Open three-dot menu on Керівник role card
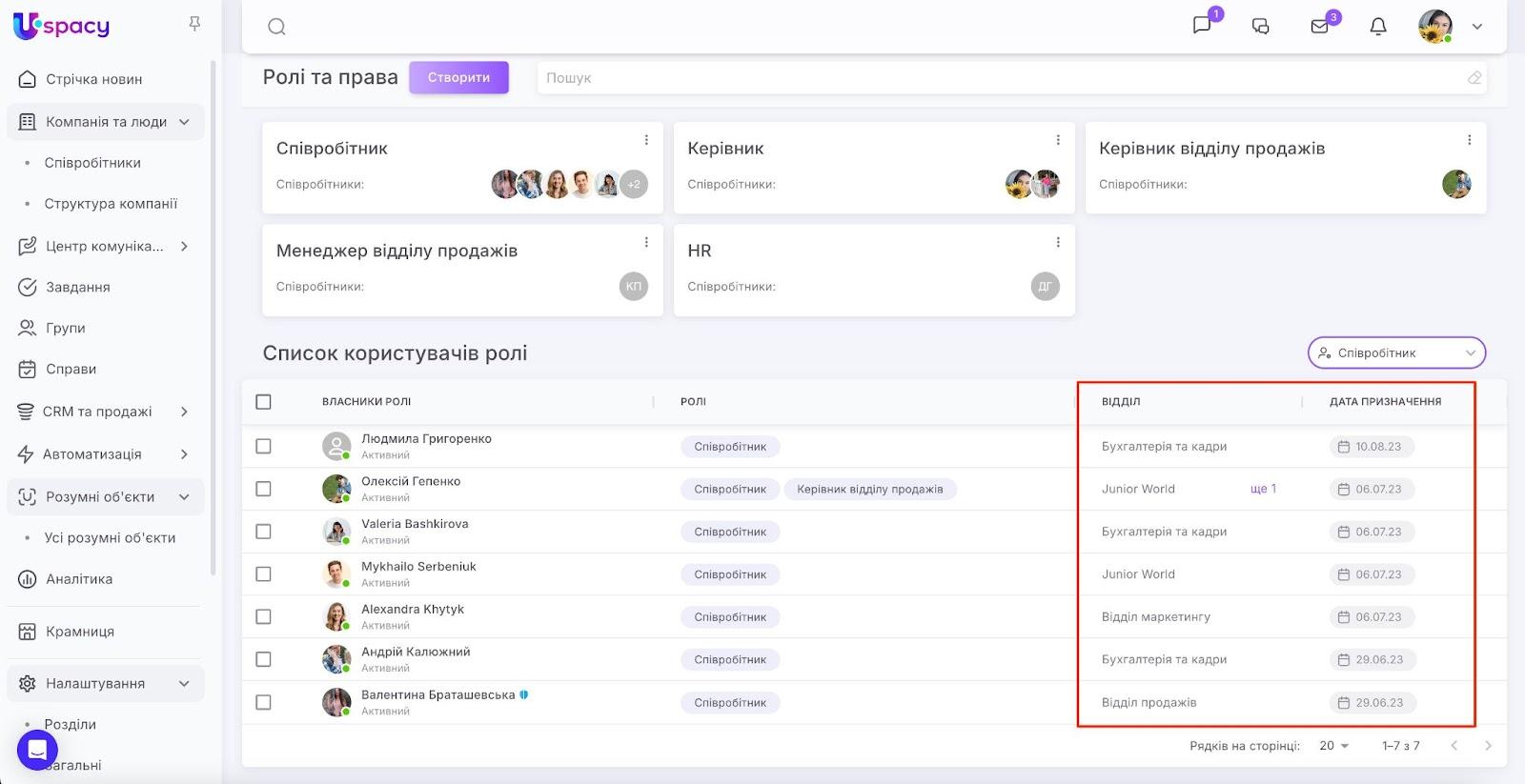This screenshot has height=784, width=1525. [x=1058, y=140]
